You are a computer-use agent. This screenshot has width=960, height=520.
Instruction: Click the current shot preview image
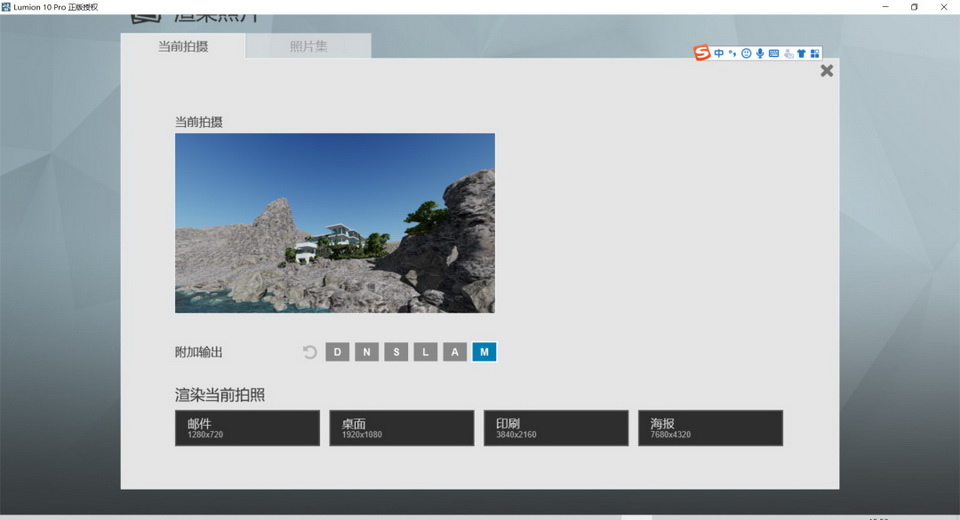335,223
